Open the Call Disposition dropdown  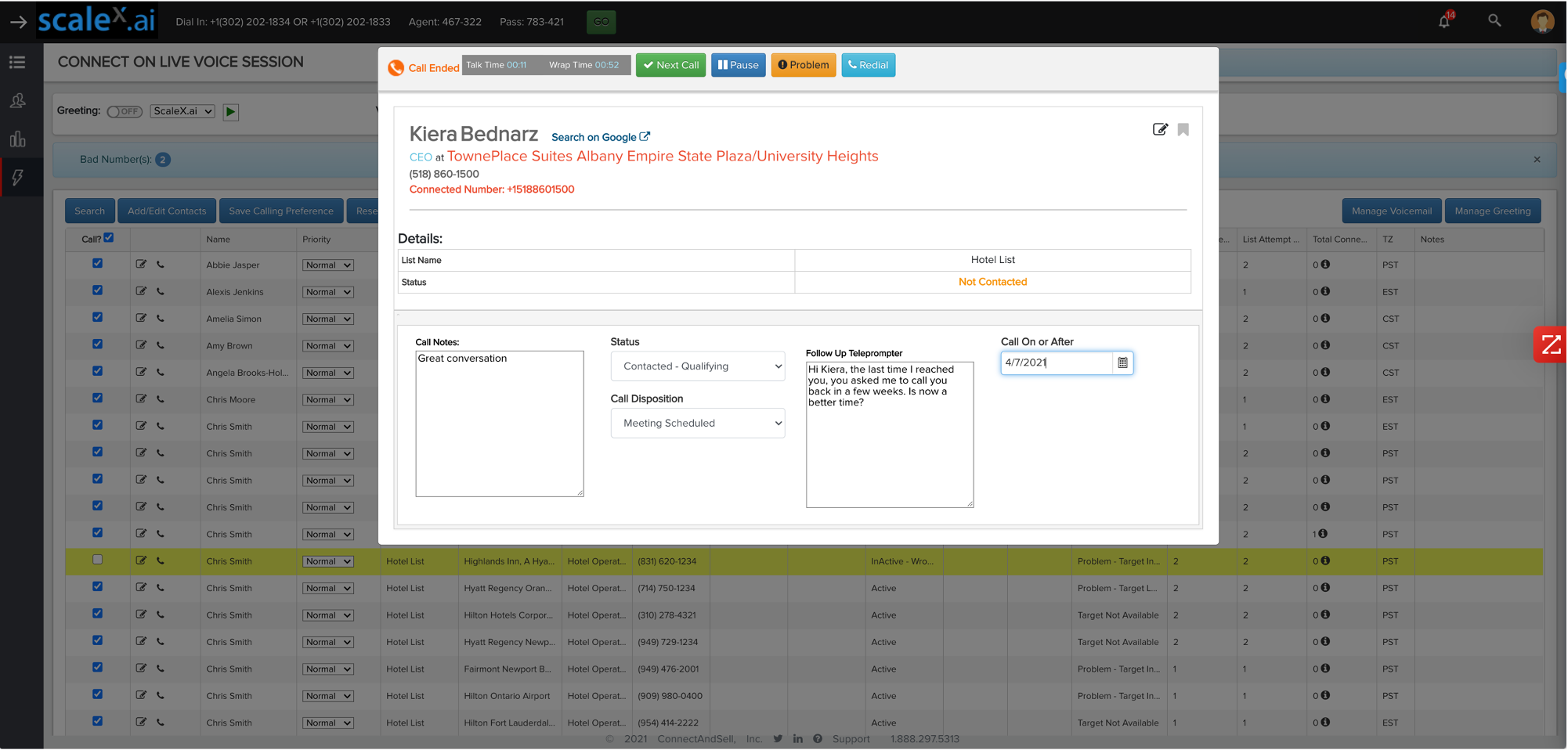(x=698, y=424)
